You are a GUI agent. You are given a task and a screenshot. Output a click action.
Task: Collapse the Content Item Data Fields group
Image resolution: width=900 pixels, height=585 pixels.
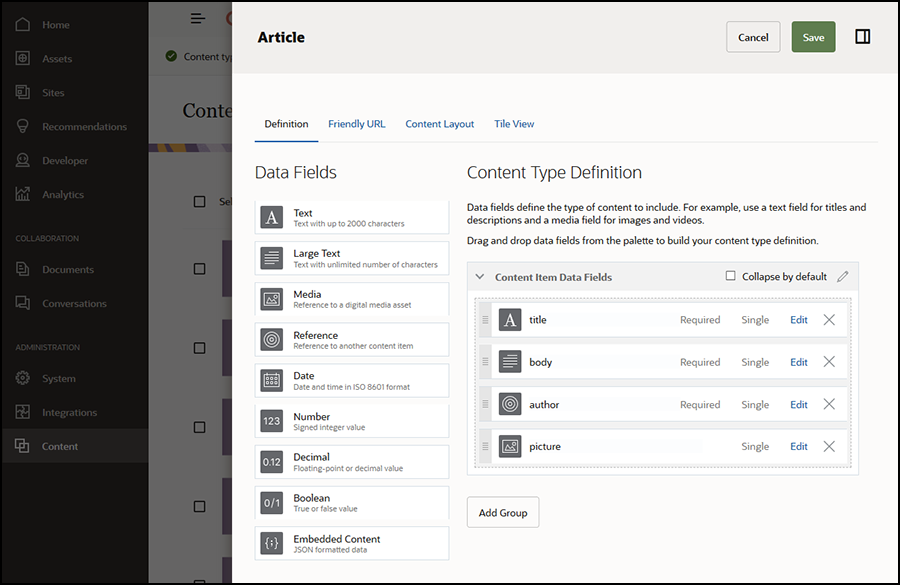480,277
